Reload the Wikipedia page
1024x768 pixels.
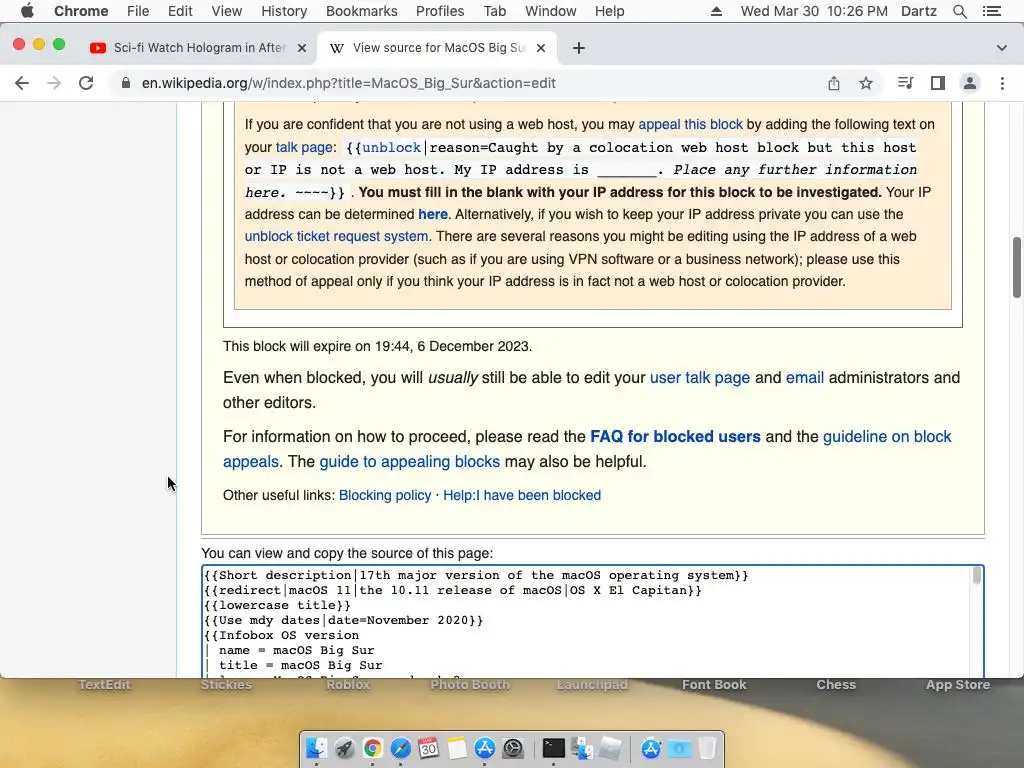(x=86, y=83)
